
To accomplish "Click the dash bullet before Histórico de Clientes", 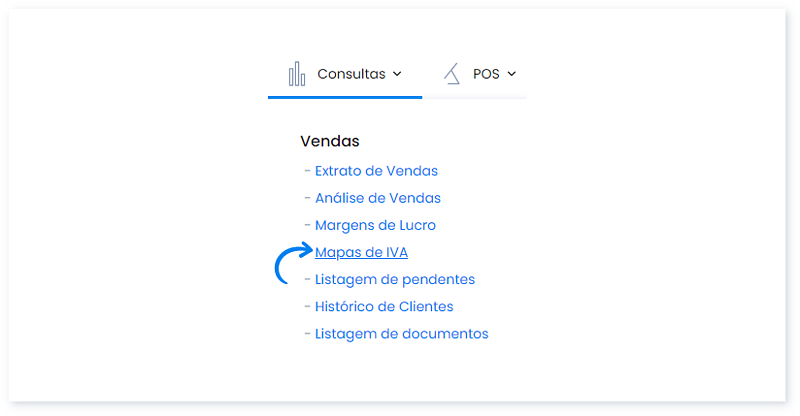I will (x=307, y=306).
